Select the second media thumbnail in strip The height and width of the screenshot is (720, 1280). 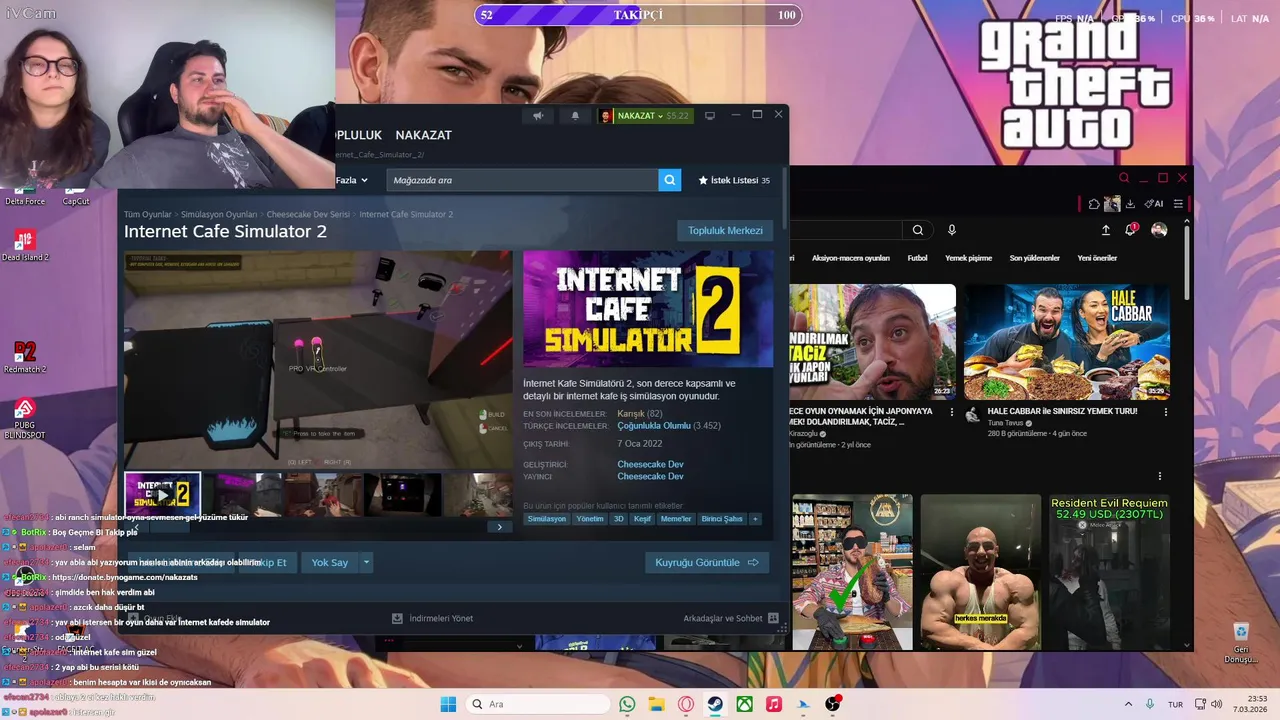(242, 494)
